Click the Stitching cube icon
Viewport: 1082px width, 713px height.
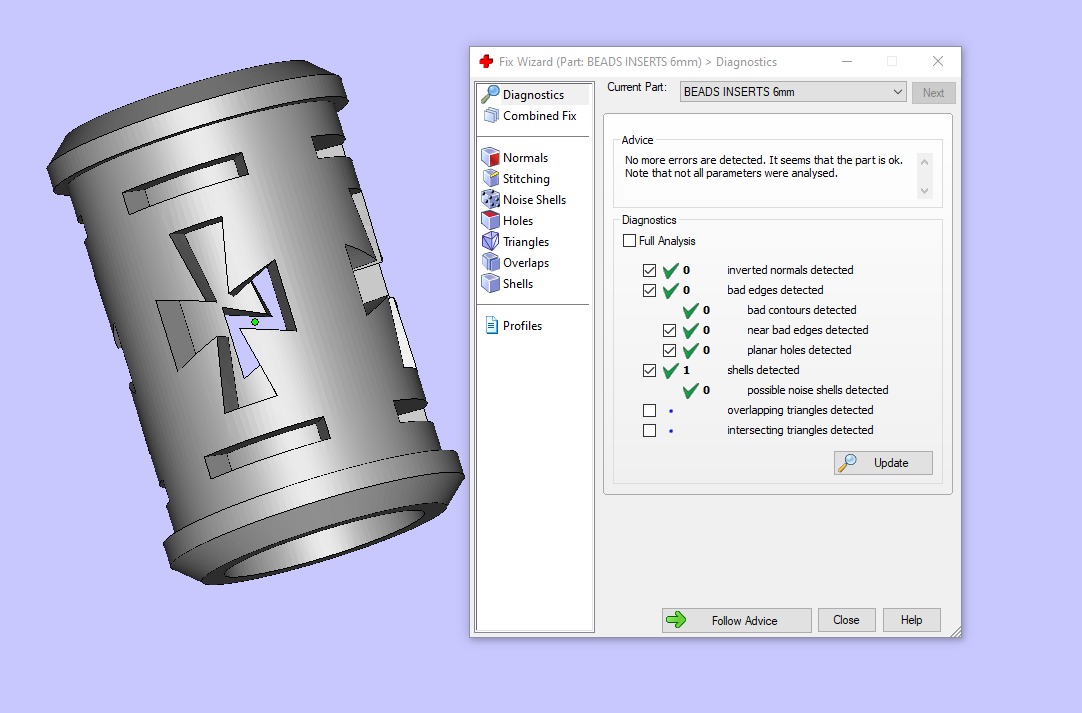491,178
